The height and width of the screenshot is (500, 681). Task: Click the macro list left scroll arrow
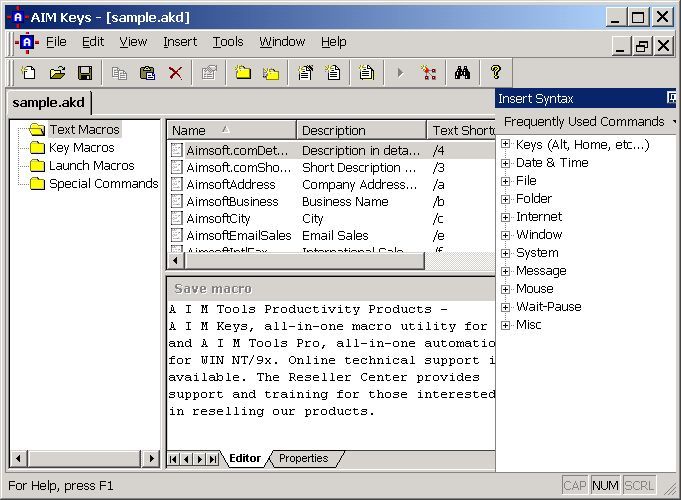175,261
